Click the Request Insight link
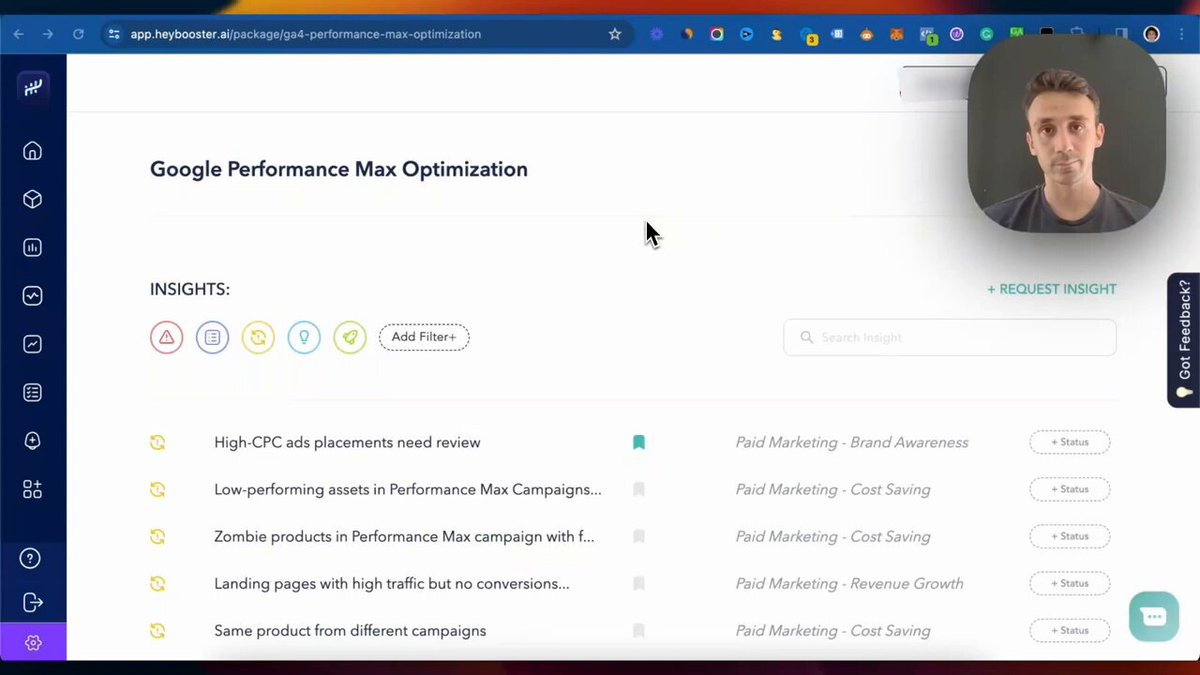Screen dimensions: 1200x675 point(1052,289)
